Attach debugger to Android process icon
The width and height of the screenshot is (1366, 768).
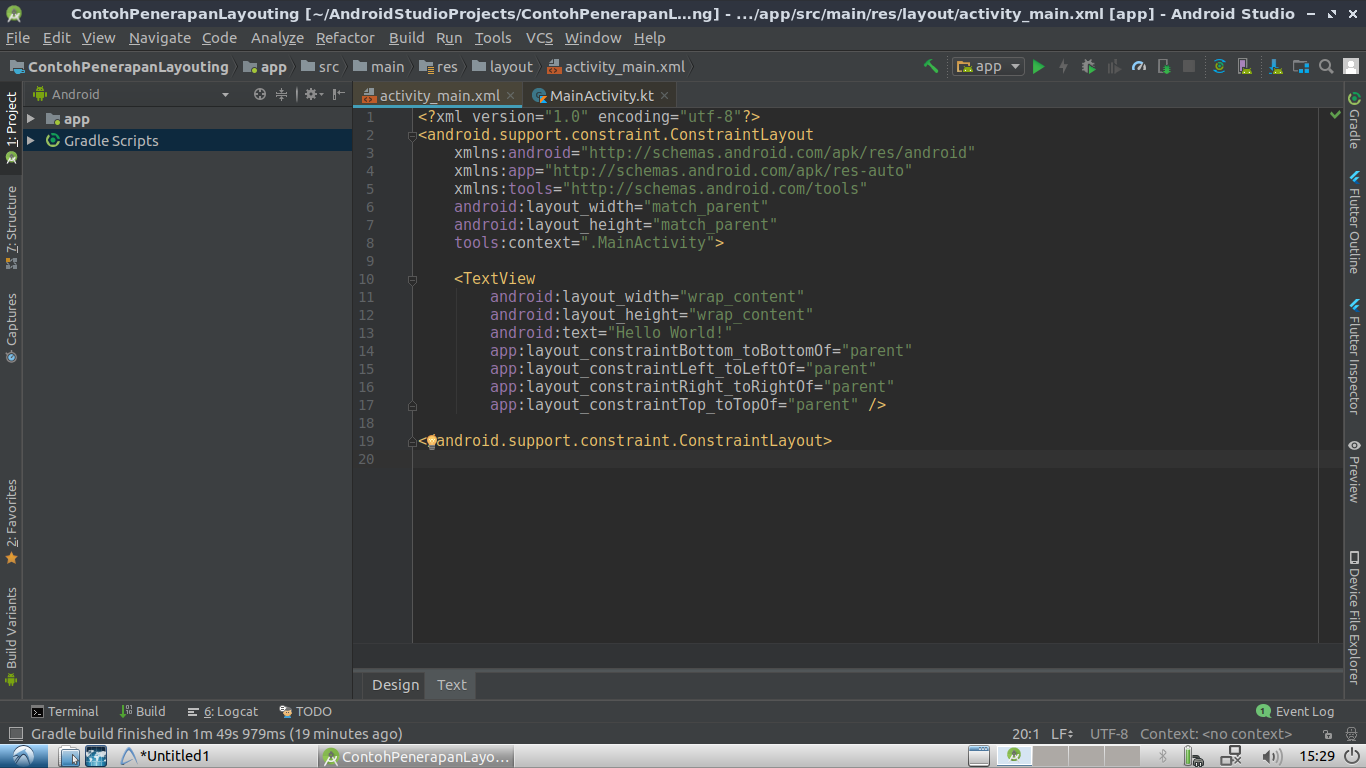tap(1164, 67)
